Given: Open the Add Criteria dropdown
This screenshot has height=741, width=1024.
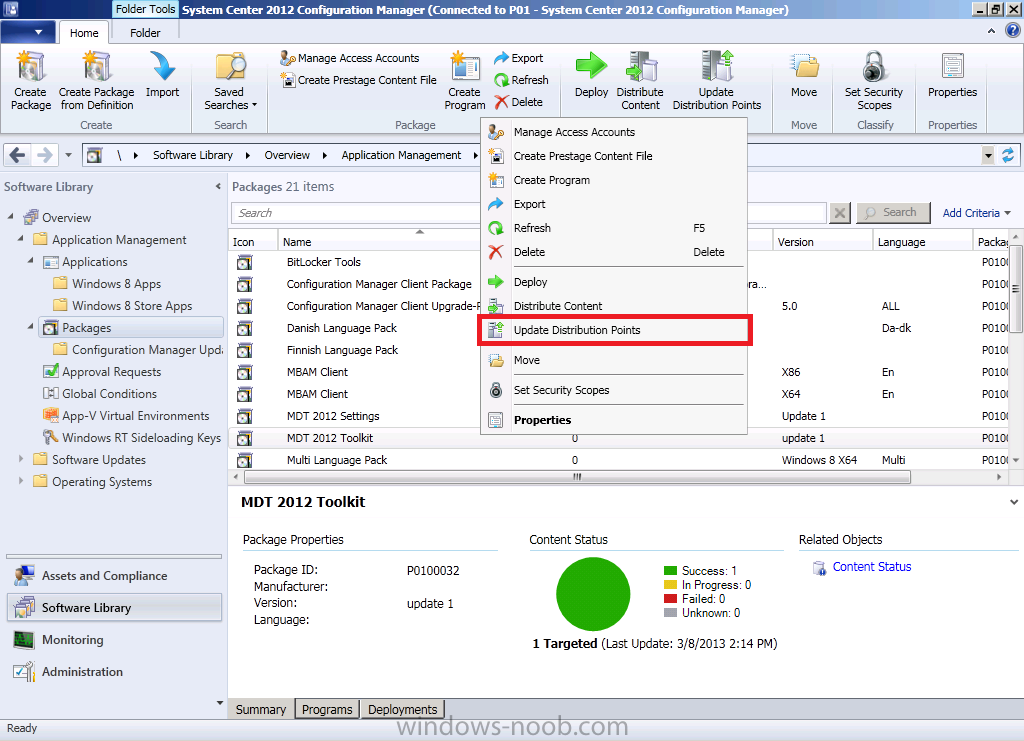Looking at the screenshot, I should [x=976, y=213].
